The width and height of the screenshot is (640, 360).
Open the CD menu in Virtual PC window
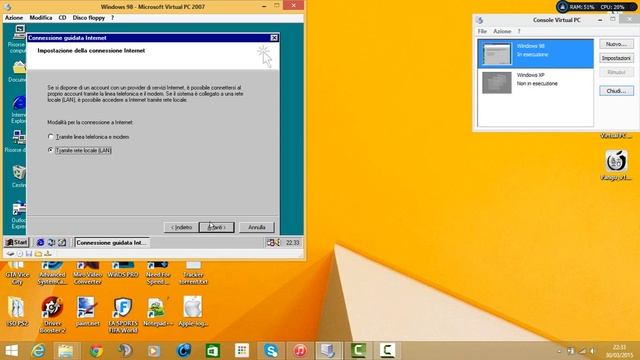click(62, 18)
